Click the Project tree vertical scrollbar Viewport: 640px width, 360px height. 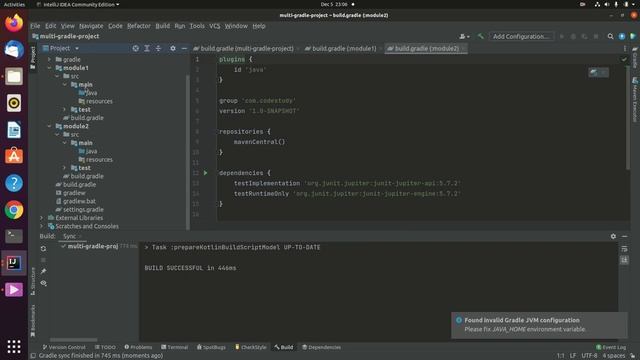point(188,152)
